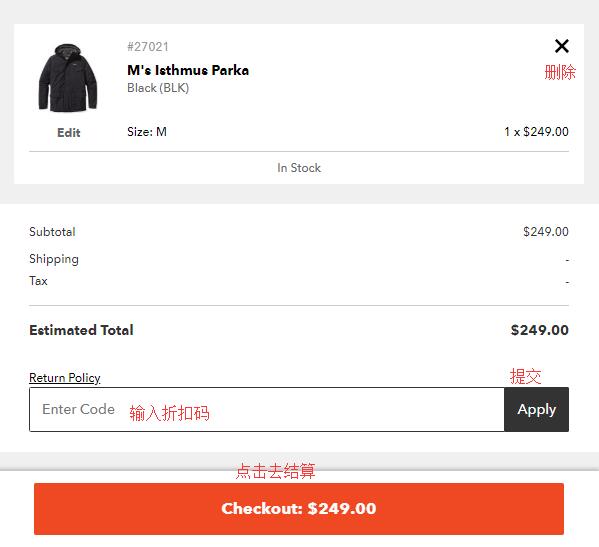Click the Shipping row label
The height and width of the screenshot is (547, 599).
tap(54, 259)
